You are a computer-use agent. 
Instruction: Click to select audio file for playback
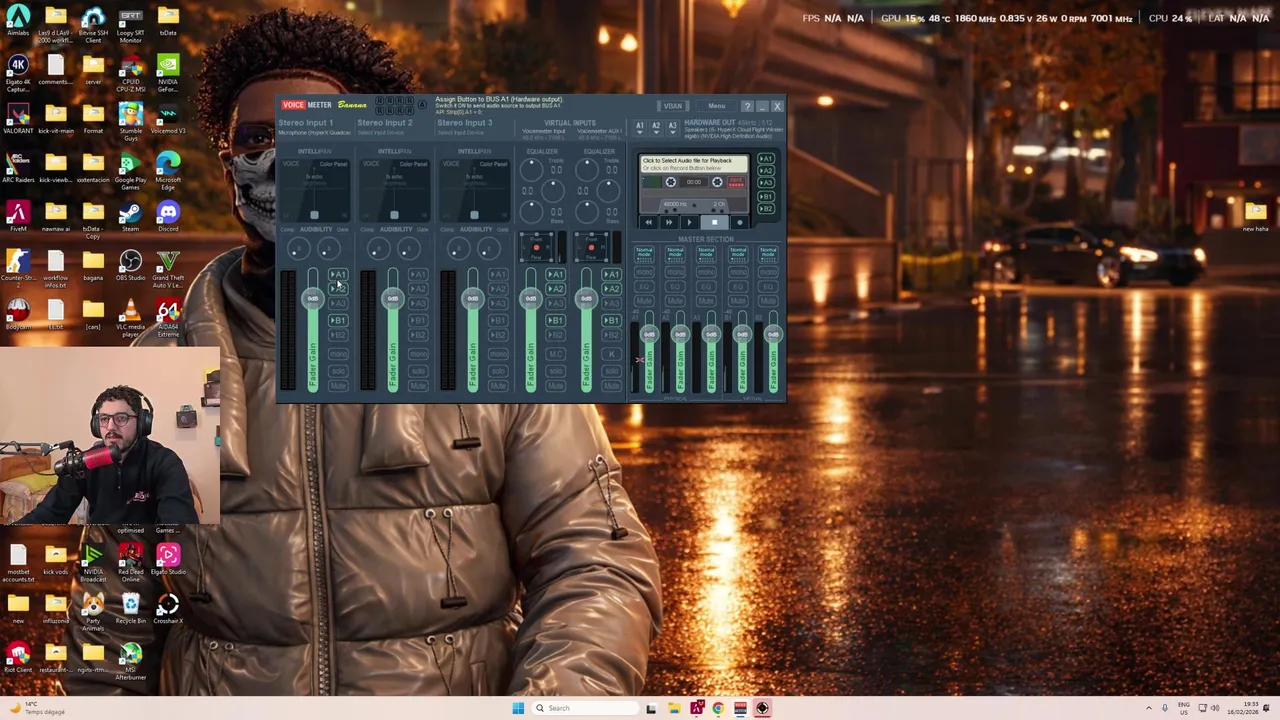click(696, 164)
